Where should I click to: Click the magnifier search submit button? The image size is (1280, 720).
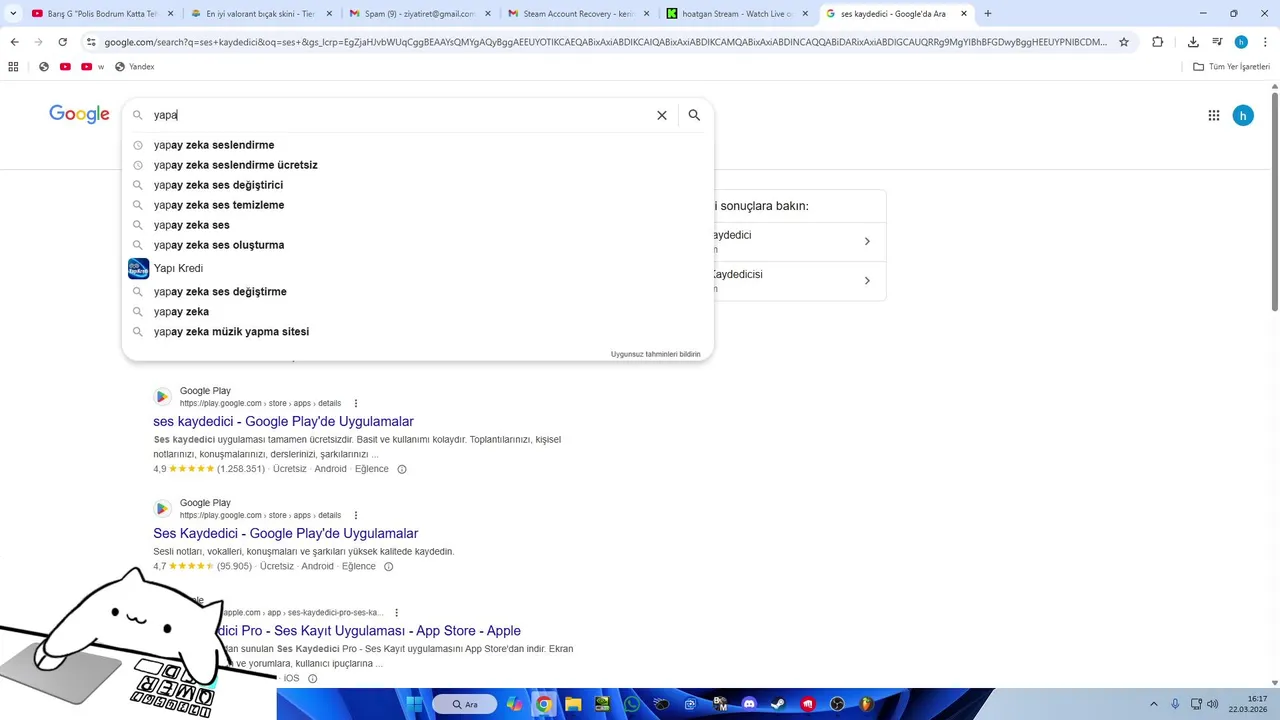(694, 115)
